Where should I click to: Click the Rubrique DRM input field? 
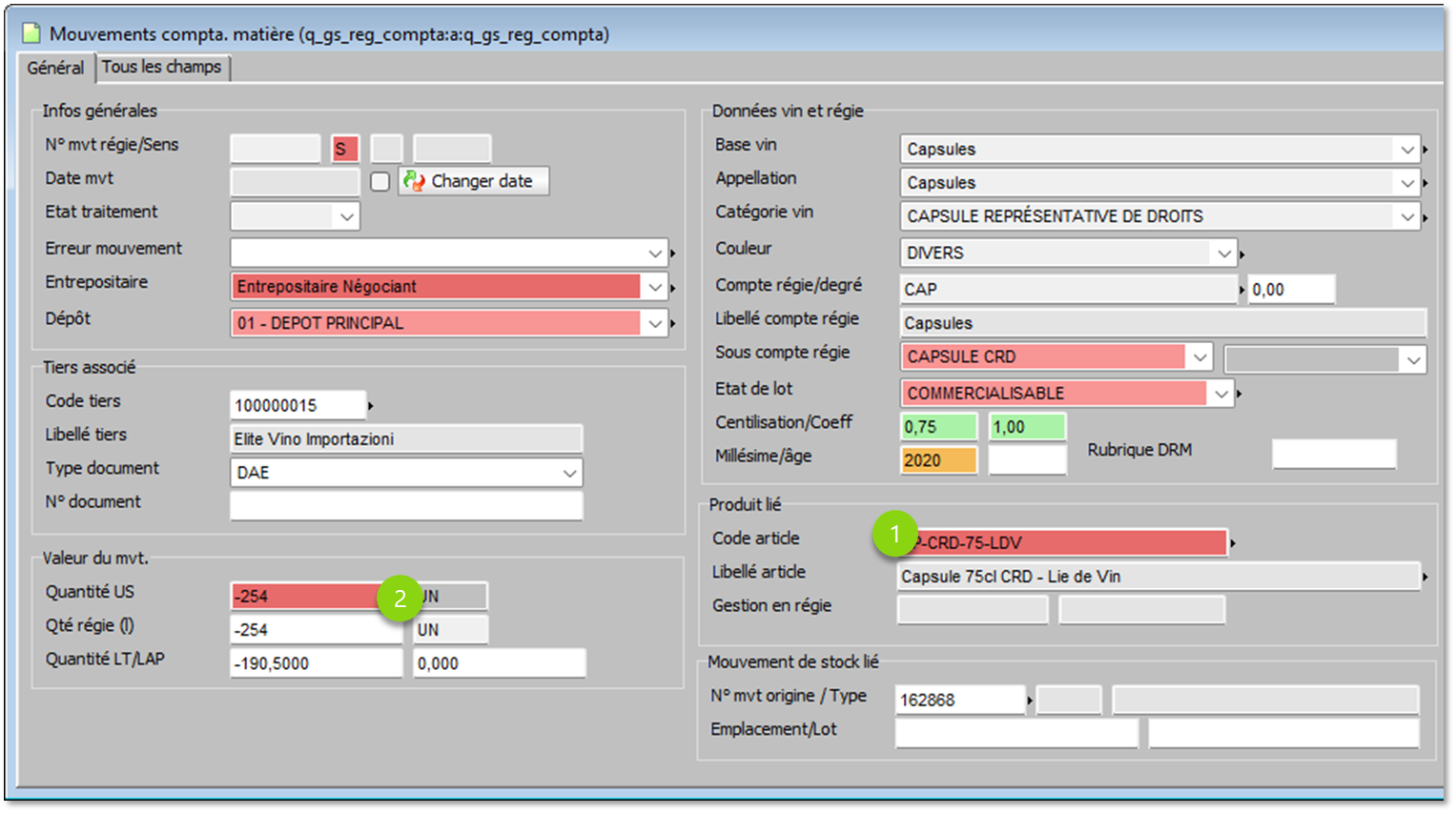pos(1334,455)
